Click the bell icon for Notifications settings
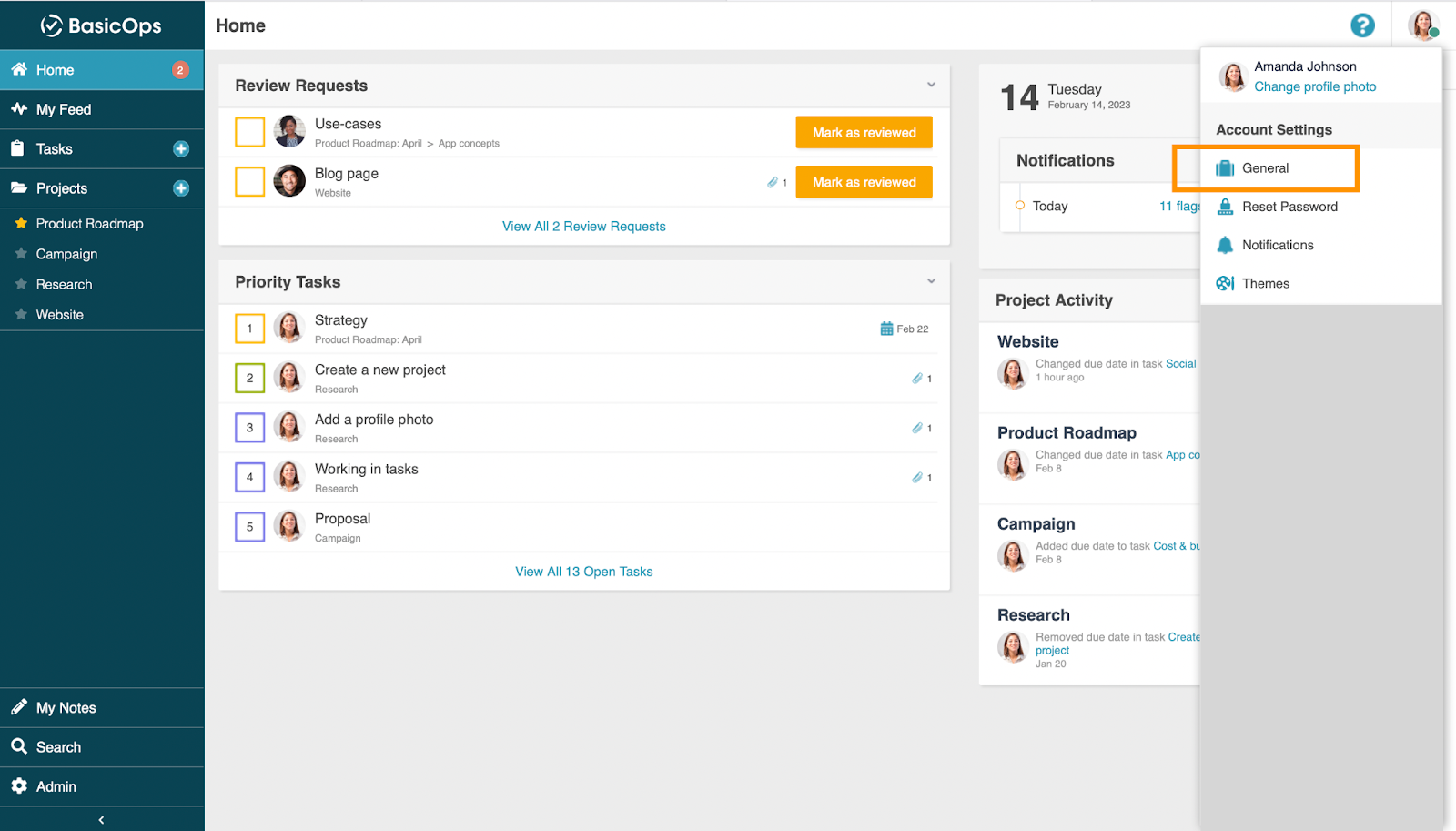Image resolution: width=1456 pixels, height=831 pixels. point(1225,245)
